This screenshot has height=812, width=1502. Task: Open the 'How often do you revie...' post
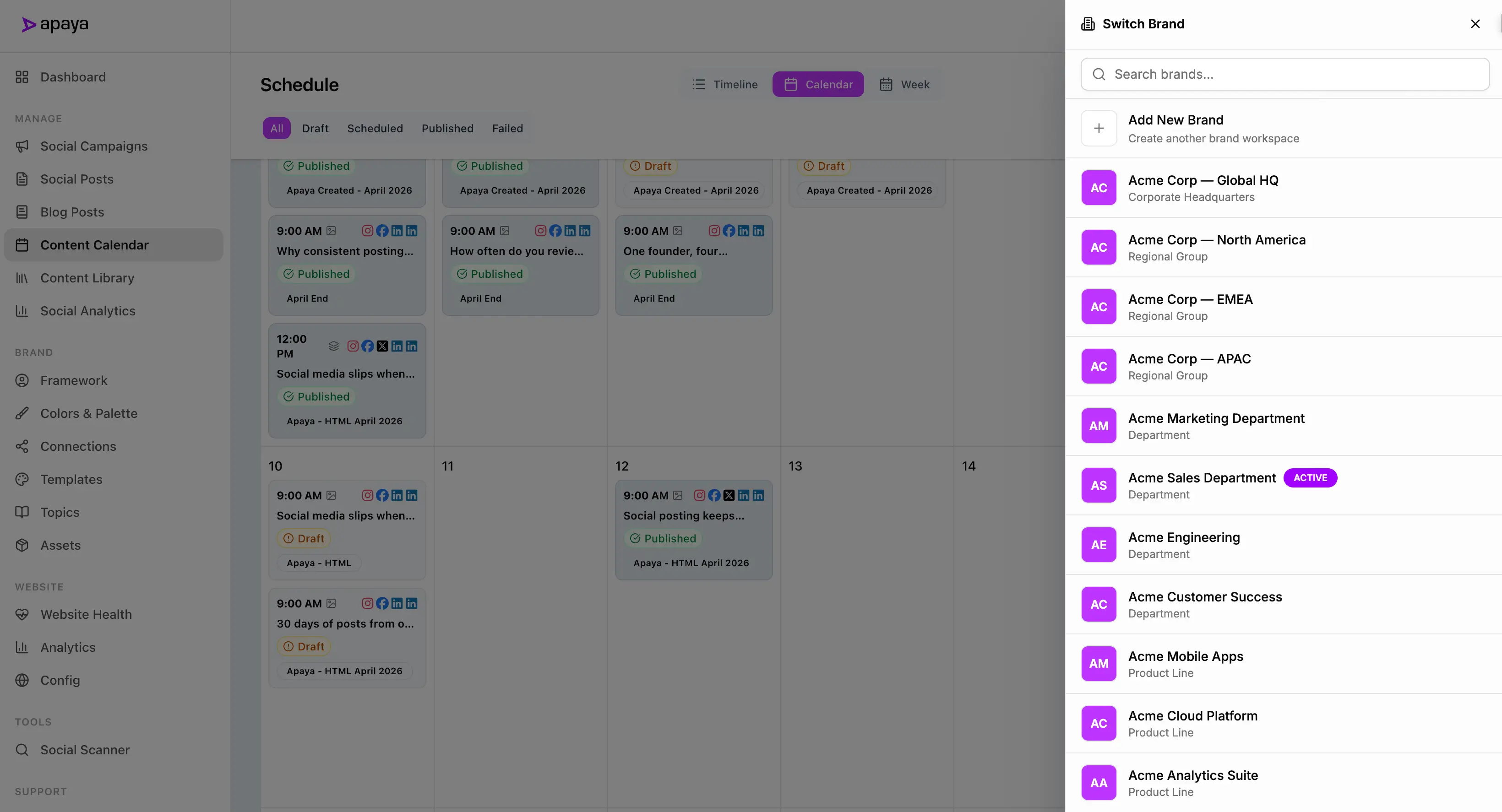point(520,265)
